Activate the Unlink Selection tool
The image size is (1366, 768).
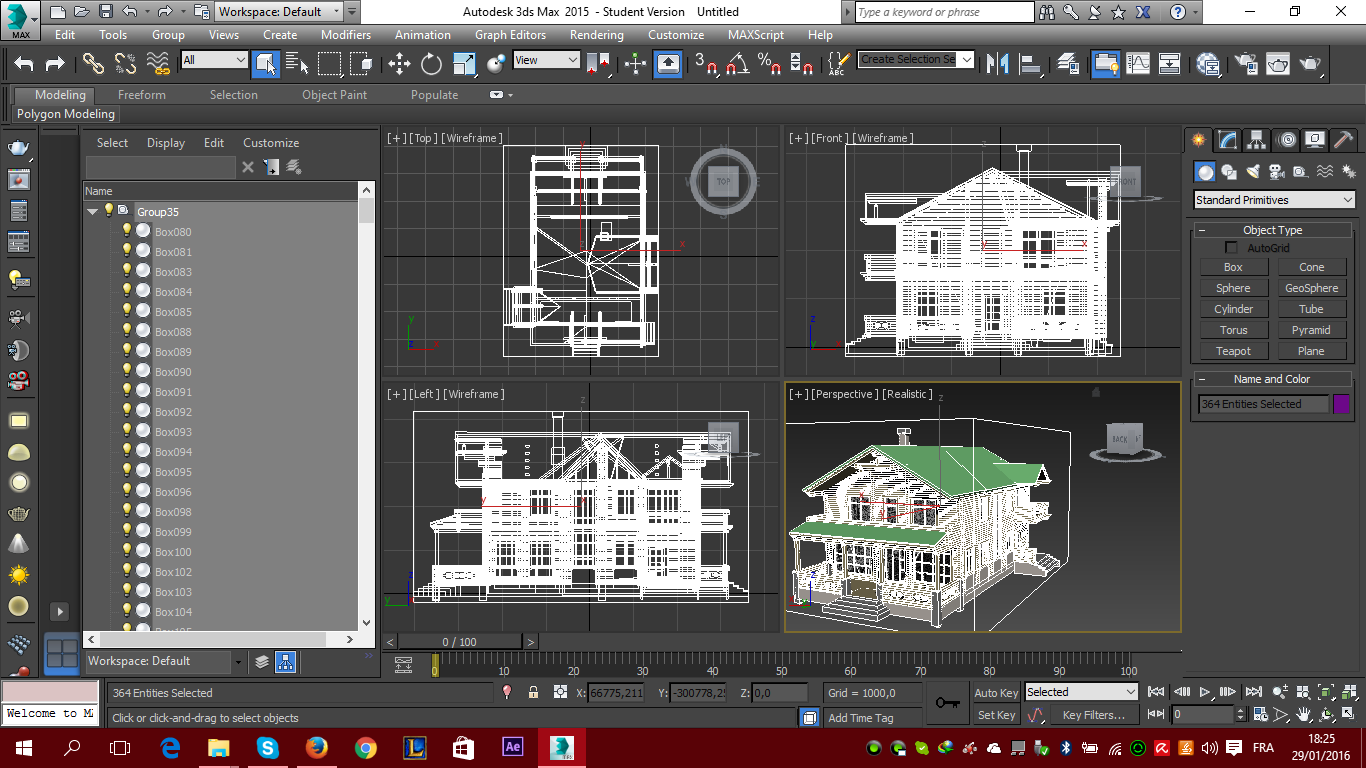[x=125, y=64]
